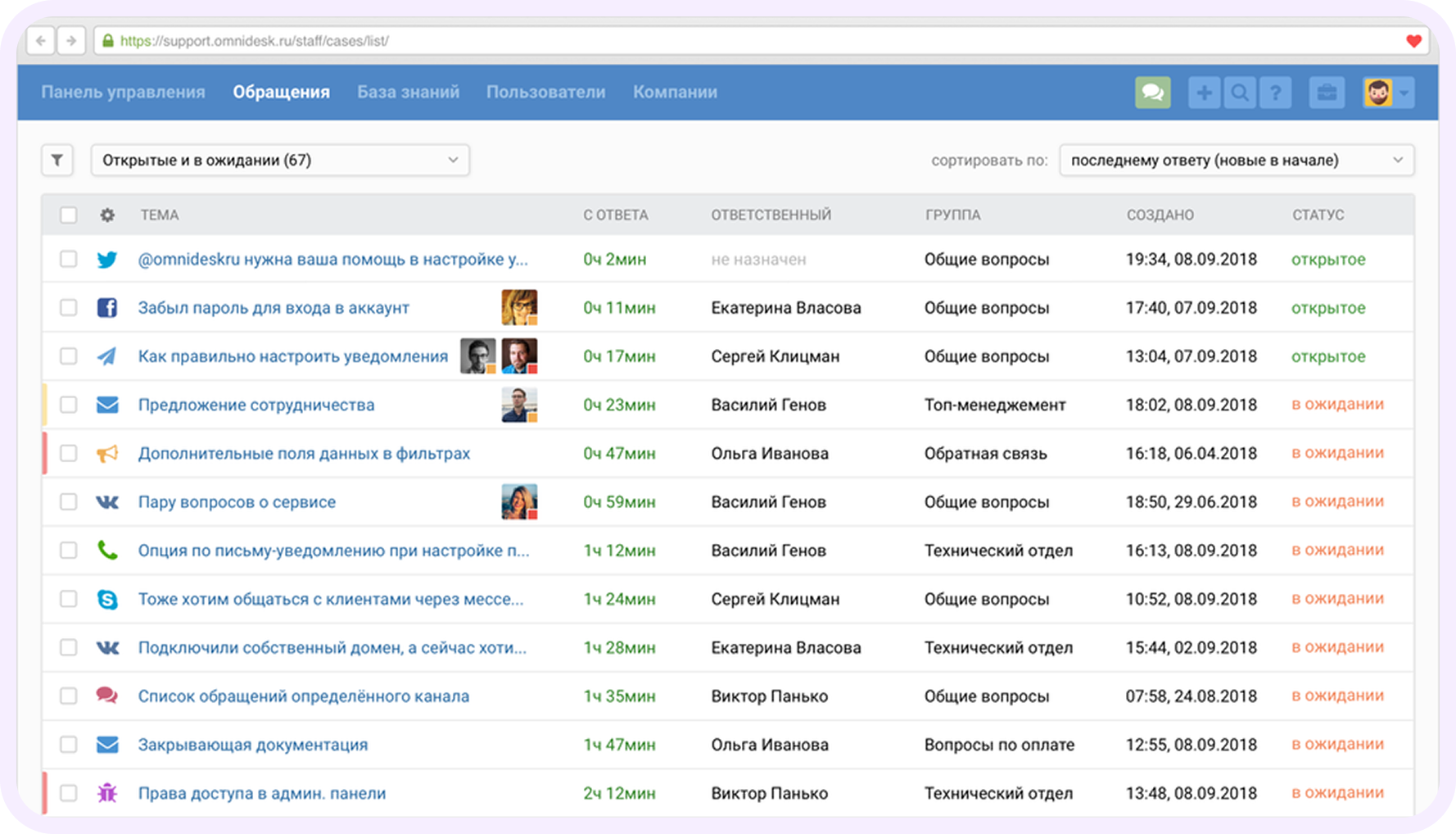Click the VK icon beside 'Пару вопросов о сервисе'

point(107,501)
